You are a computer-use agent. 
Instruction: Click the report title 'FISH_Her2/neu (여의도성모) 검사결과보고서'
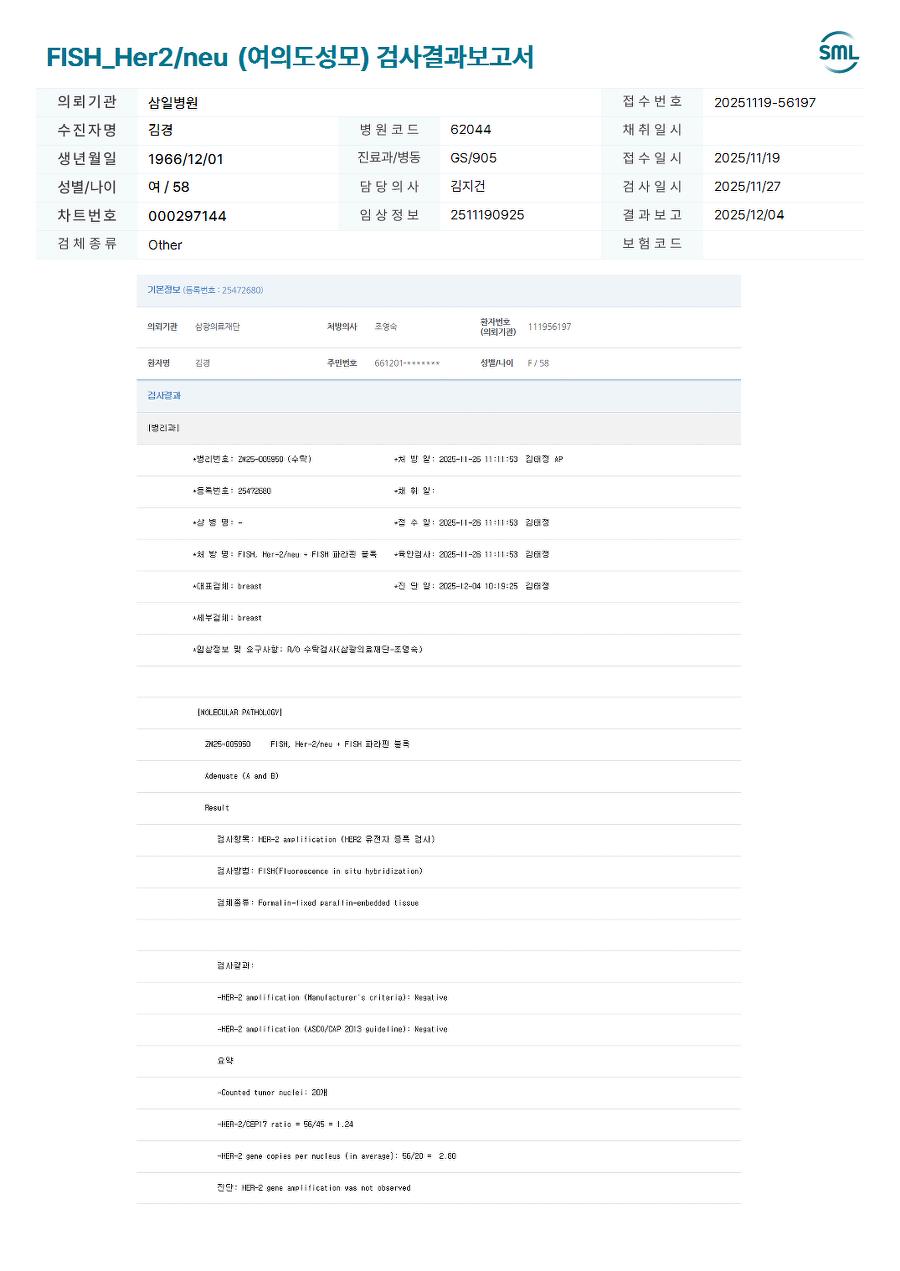coord(290,58)
